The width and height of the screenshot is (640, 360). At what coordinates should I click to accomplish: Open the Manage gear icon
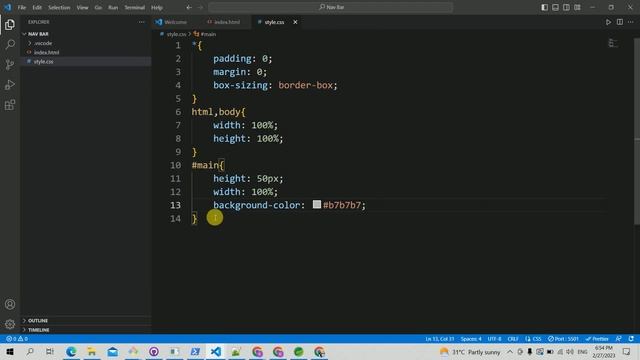point(10,324)
